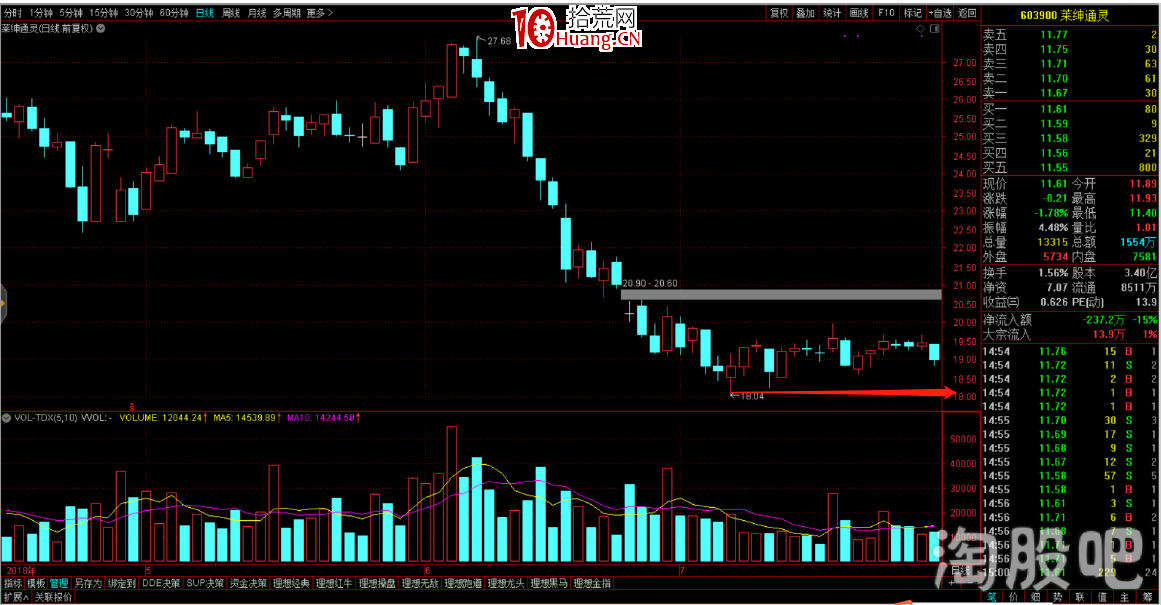Click stock title 603900 莱绅通灵
The height and width of the screenshot is (605, 1161).
[x=1063, y=15]
